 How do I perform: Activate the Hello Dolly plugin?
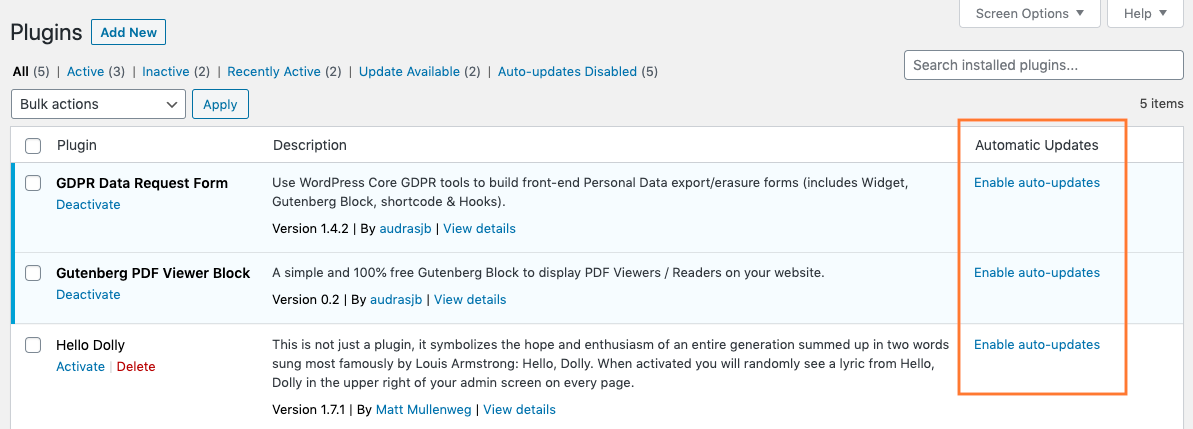(80, 367)
